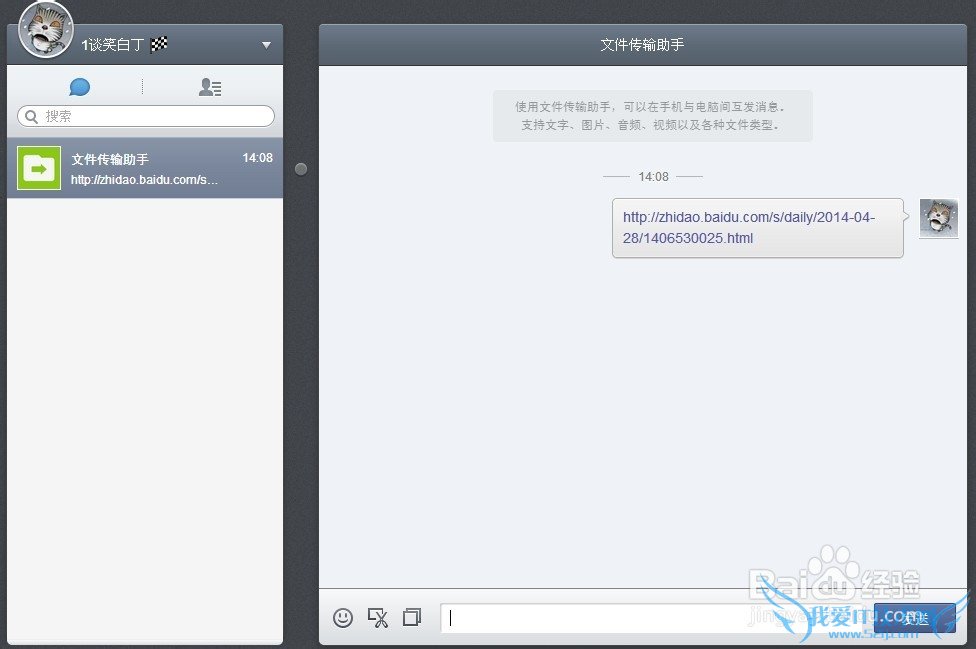This screenshot has width=976, height=649.
Task: Toggle the sidebar with the round divider handle
Action: point(301,169)
